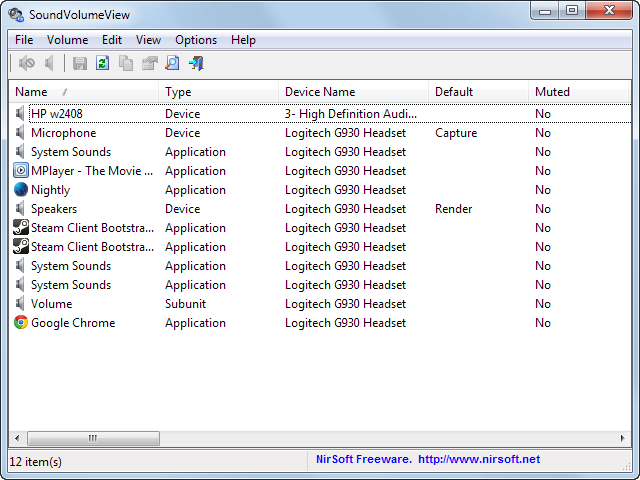The image size is (640, 480).
Task: Select the Microphone row name
Action: tap(64, 133)
